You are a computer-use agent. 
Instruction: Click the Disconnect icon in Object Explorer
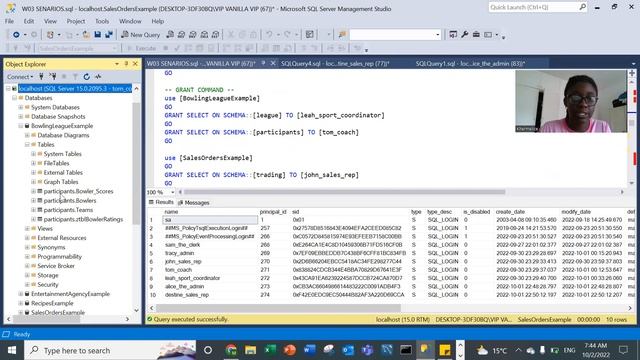53,76
